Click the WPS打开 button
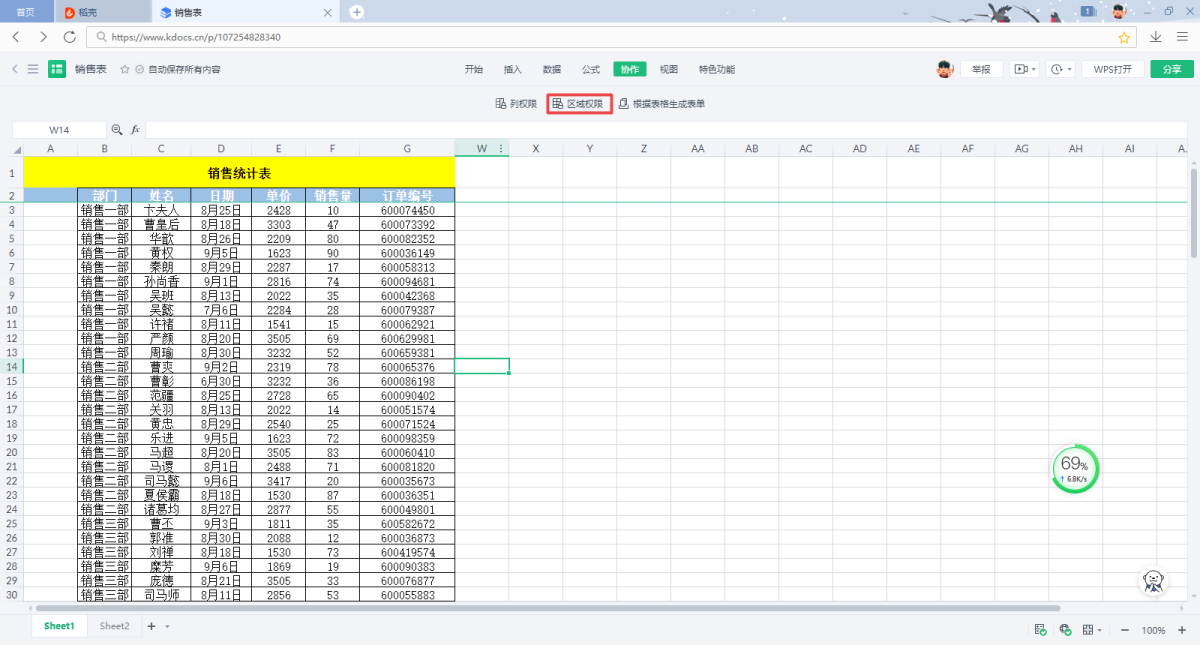 click(1112, 70)
